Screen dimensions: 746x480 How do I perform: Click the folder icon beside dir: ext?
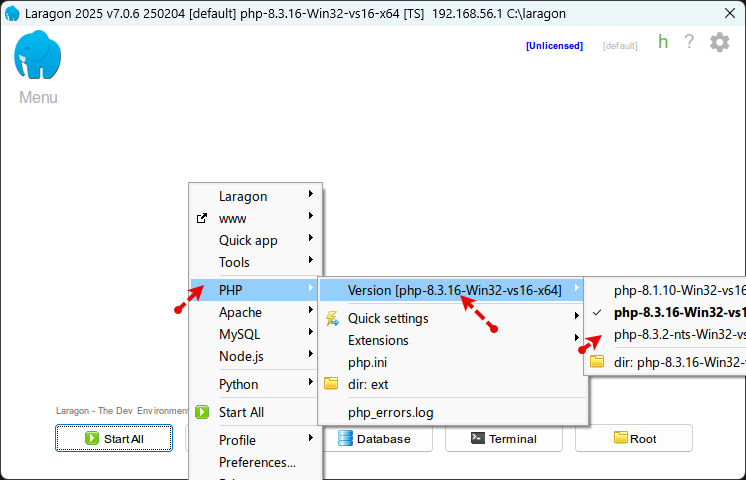click(331, 383)
